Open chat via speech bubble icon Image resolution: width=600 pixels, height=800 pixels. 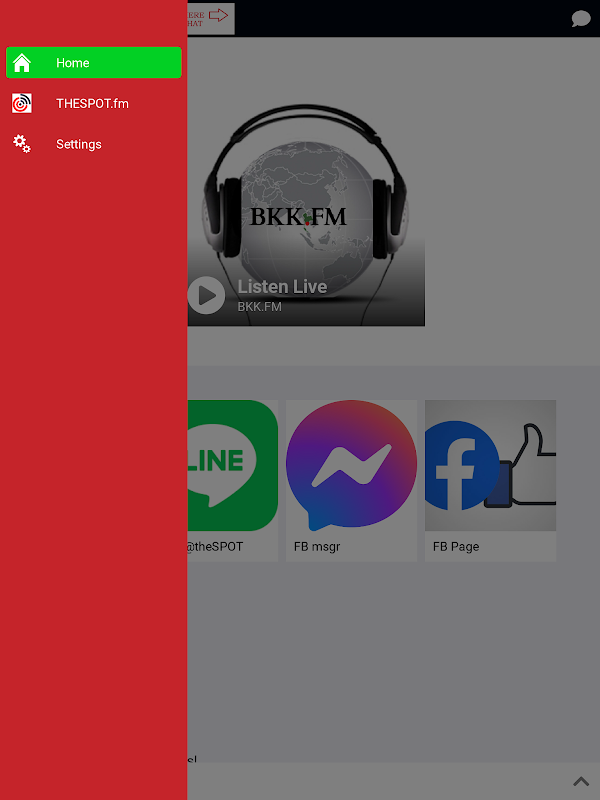[x=581, y=19]
